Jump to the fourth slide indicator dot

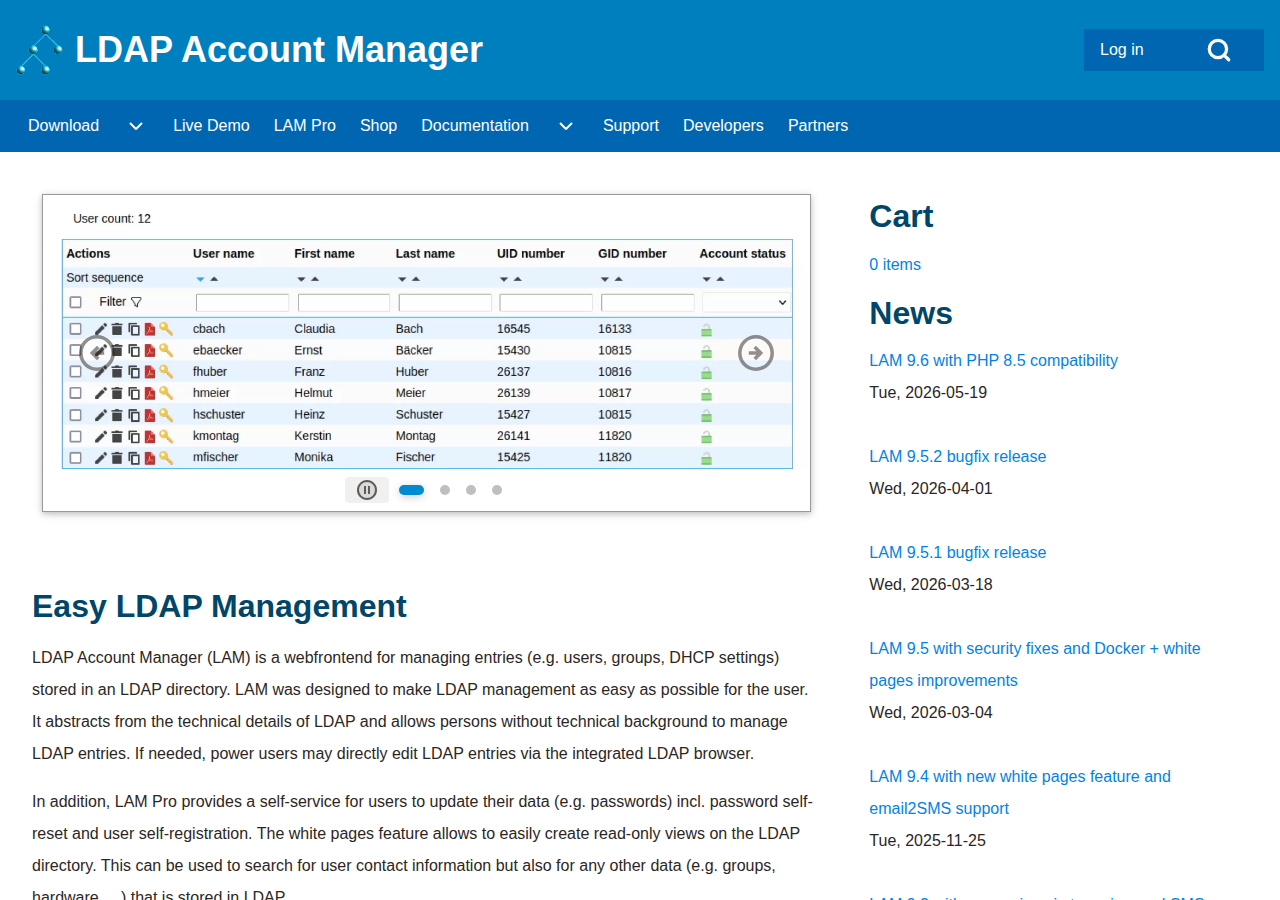tap(497, 490)
